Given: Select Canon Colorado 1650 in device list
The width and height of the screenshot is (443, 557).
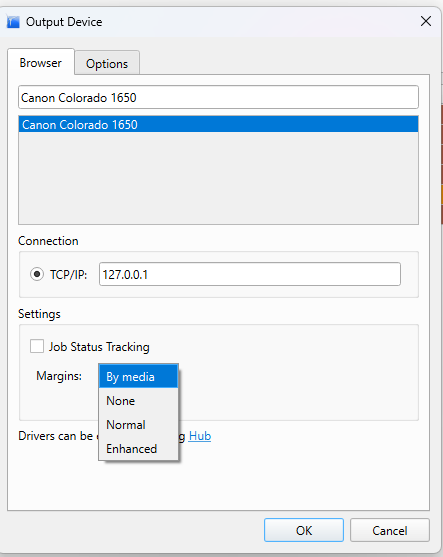Looking at the screenshot, I should pos(218,124).
